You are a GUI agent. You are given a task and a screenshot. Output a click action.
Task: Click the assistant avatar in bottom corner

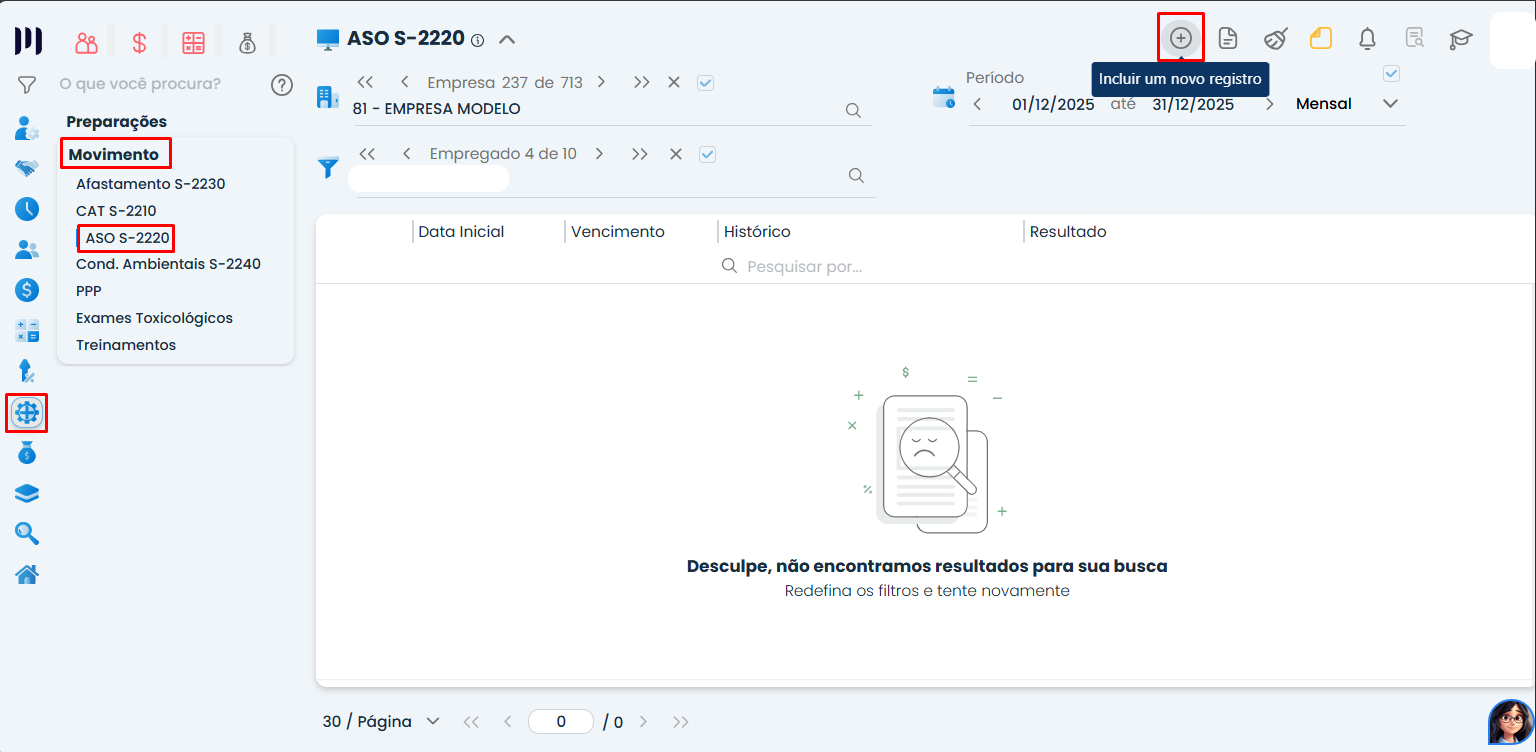pyautogui.click(x=1510, y=721)
